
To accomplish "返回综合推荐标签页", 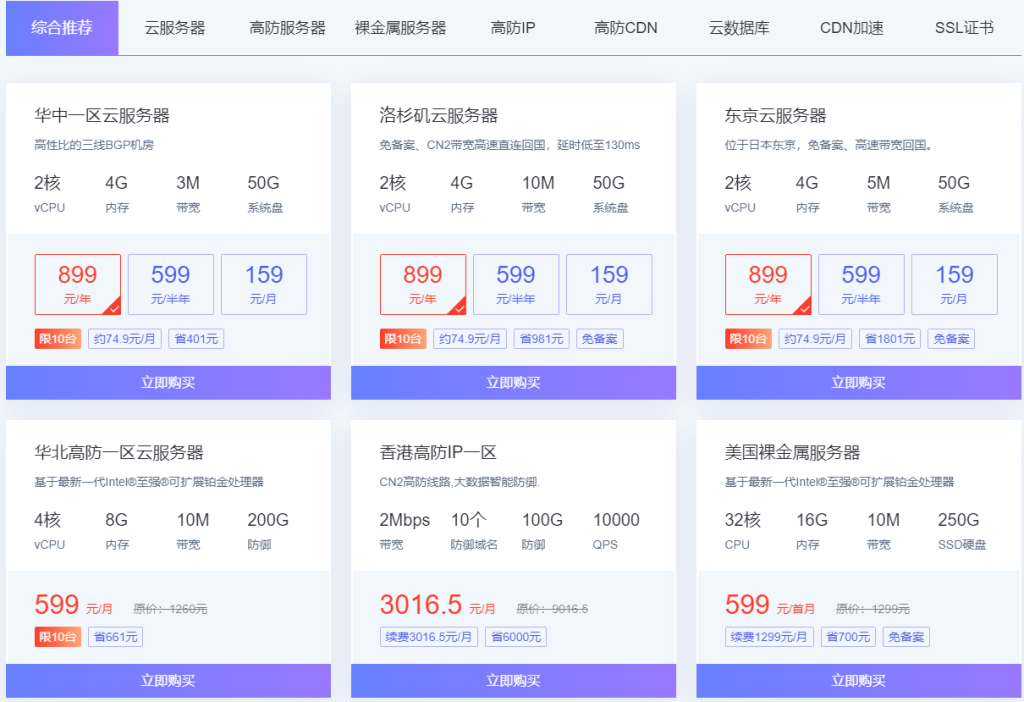I will (61, 28).
